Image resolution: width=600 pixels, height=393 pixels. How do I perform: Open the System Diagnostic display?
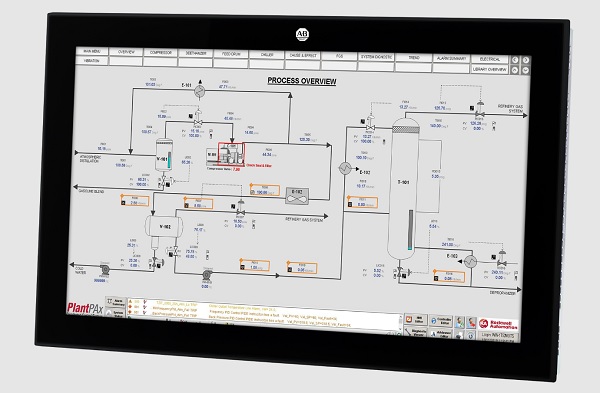click(x=376, y=57)
